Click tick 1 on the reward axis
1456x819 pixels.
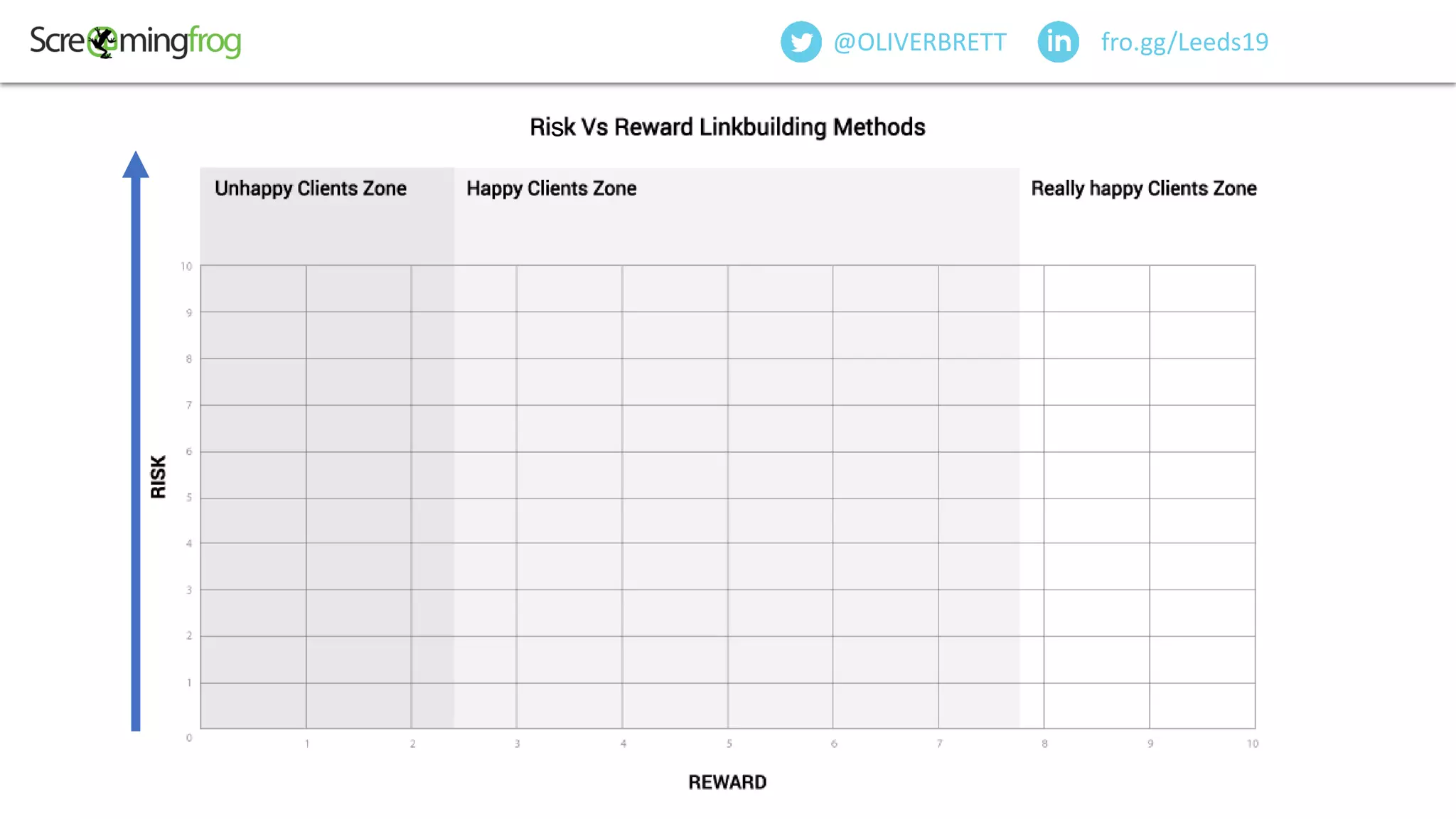[307, 744]
